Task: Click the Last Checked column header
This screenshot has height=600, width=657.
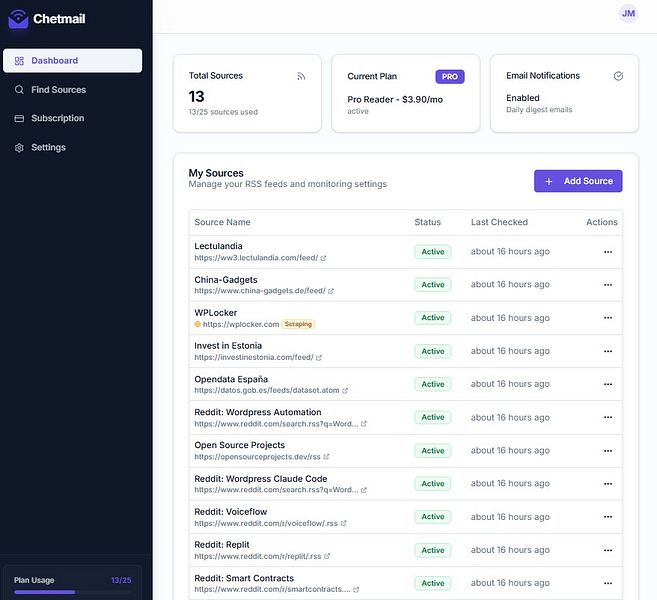Action: pos(499,222)
